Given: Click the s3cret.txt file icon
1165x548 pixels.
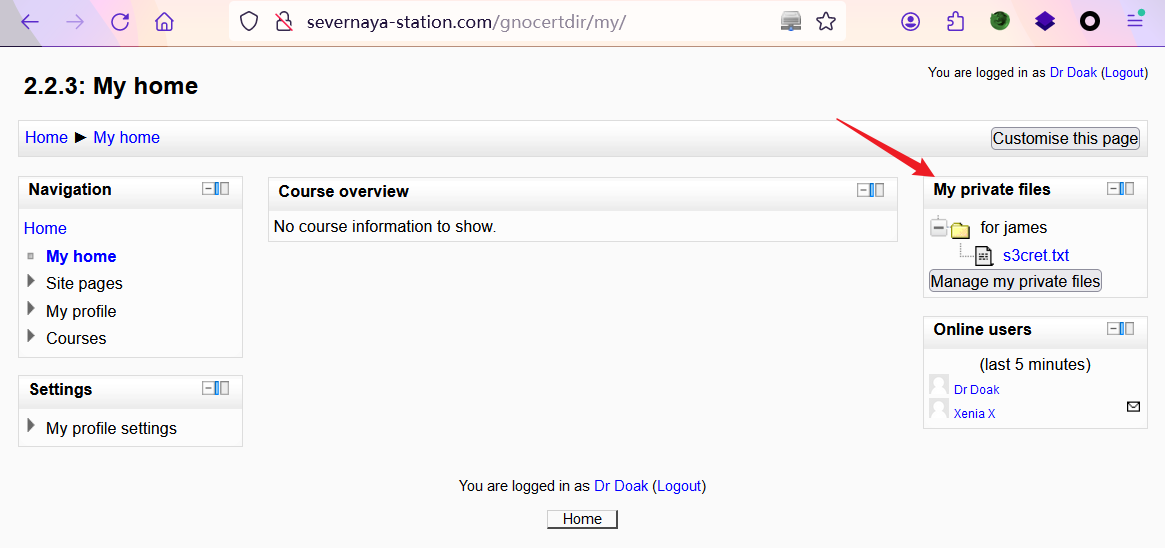Looking at the screenshot, I should 984,256.
